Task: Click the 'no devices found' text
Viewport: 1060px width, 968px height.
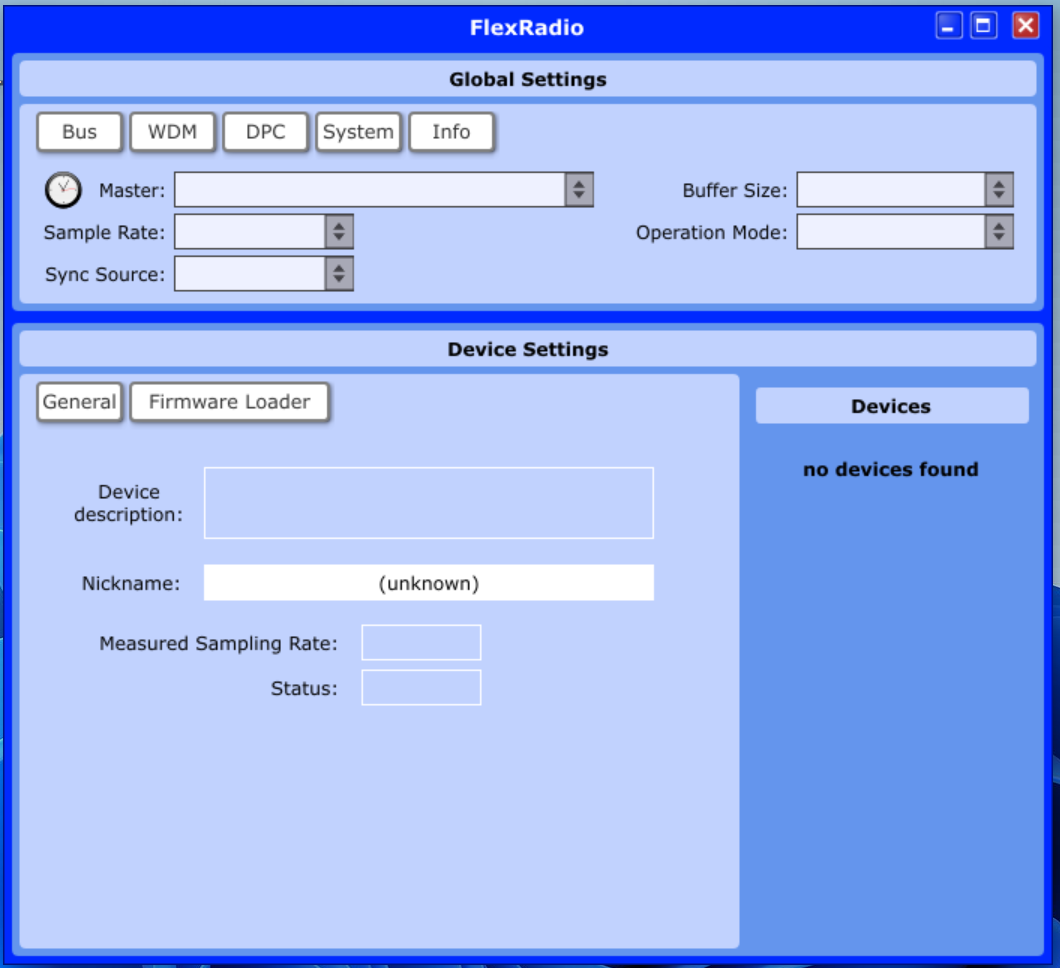Action: (891, 469)
